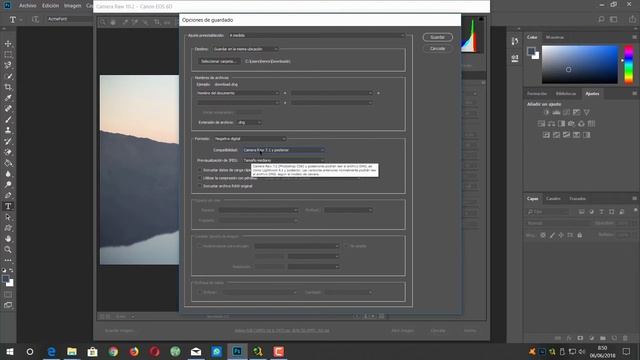Toggle the Incrustar archivo RAW original checkbox
640x360 pixels.
[x=200, y=186]
